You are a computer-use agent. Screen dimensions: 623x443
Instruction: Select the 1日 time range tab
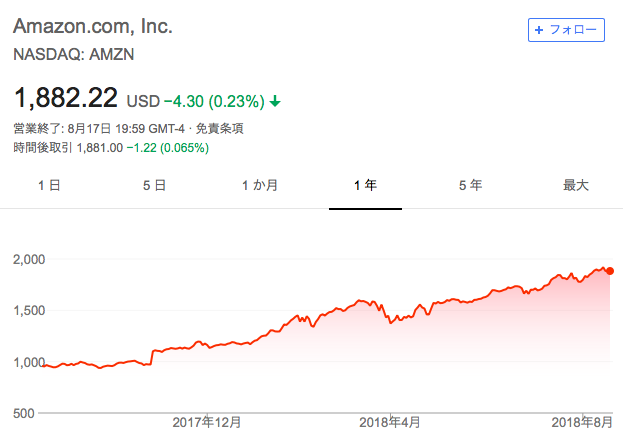tap(50, 185)
